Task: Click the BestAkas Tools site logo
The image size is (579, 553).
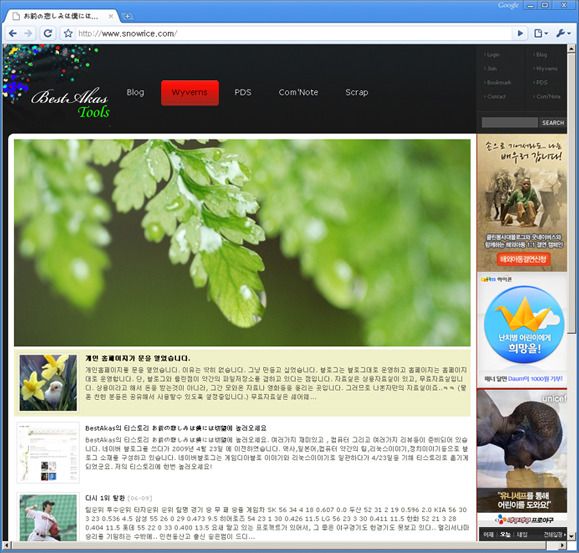Action: point(70,104)
